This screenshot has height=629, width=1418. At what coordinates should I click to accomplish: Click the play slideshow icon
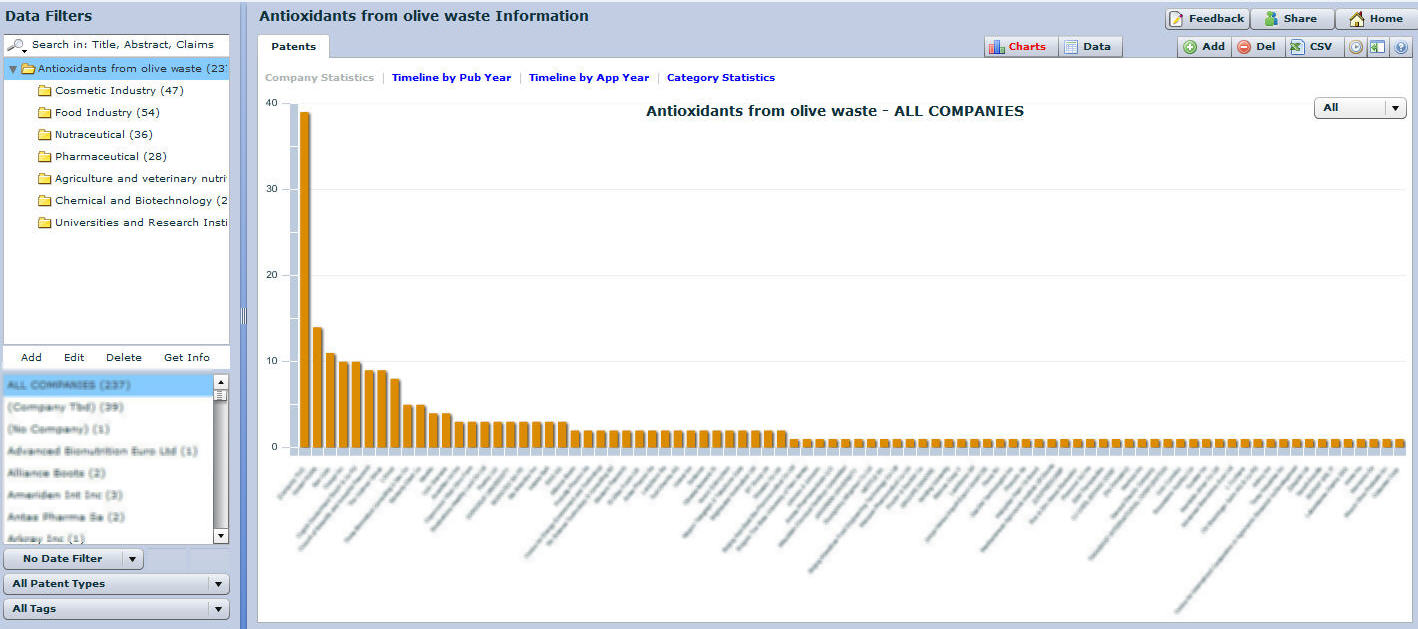pyautogui.click(x=1356, y=47)
